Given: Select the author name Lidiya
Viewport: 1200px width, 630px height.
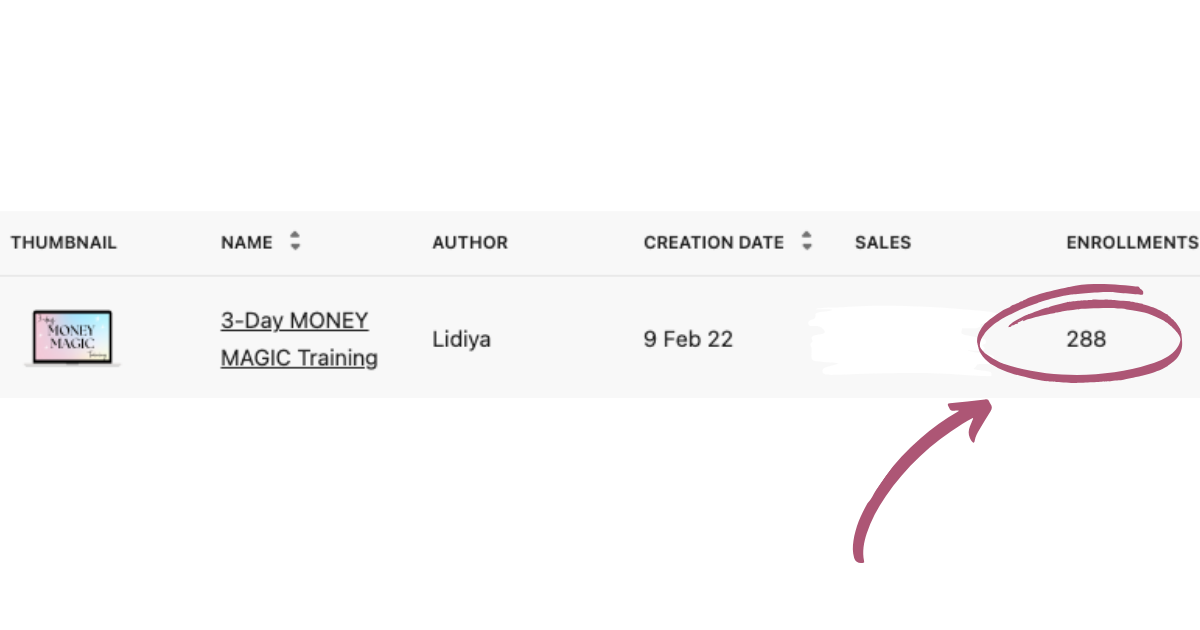Looking at the screenshot, I should click(462, 339).
